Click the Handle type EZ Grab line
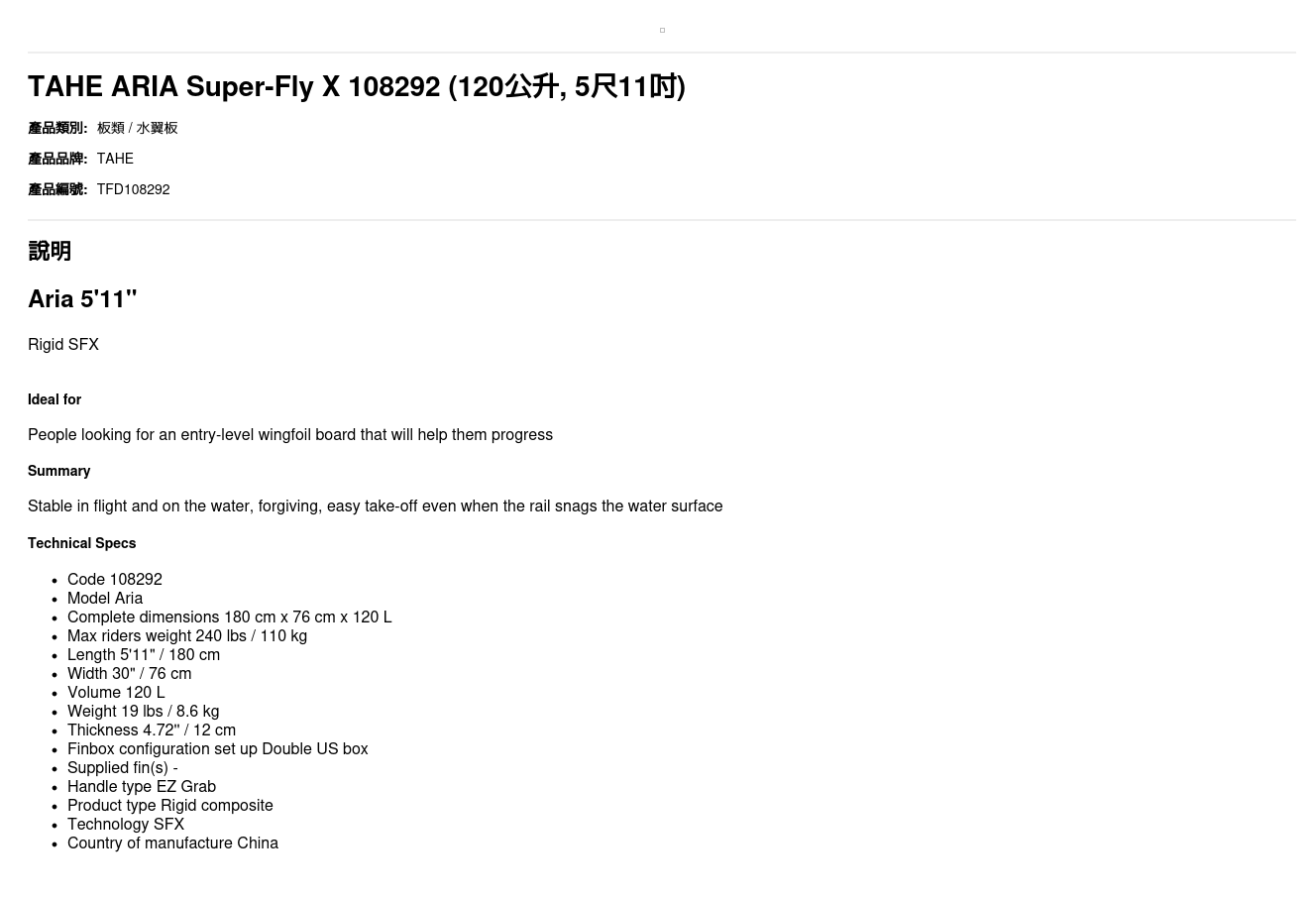This screenshot has height=898, width=1316. (141, 787)
